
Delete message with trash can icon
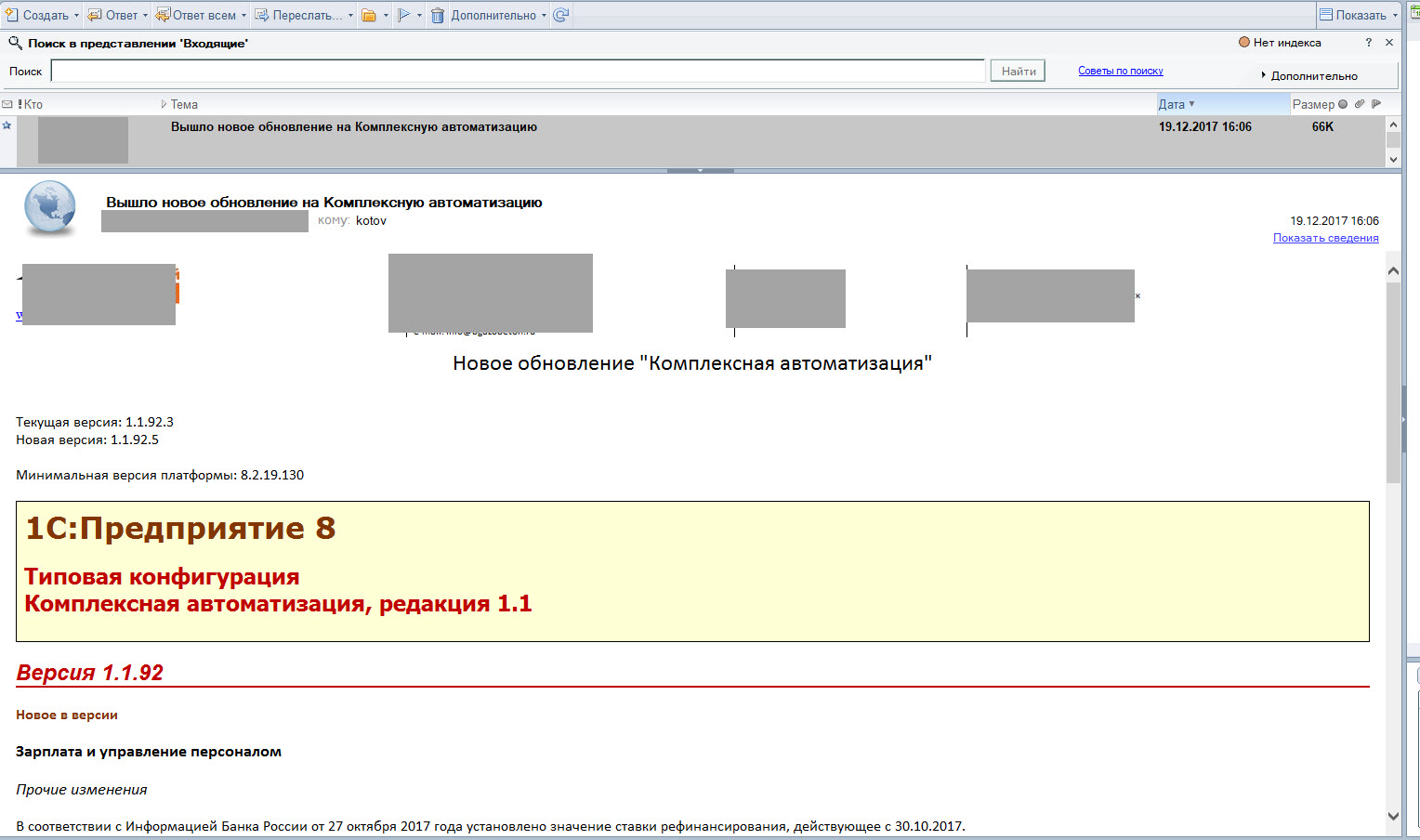tap(438, 15)
